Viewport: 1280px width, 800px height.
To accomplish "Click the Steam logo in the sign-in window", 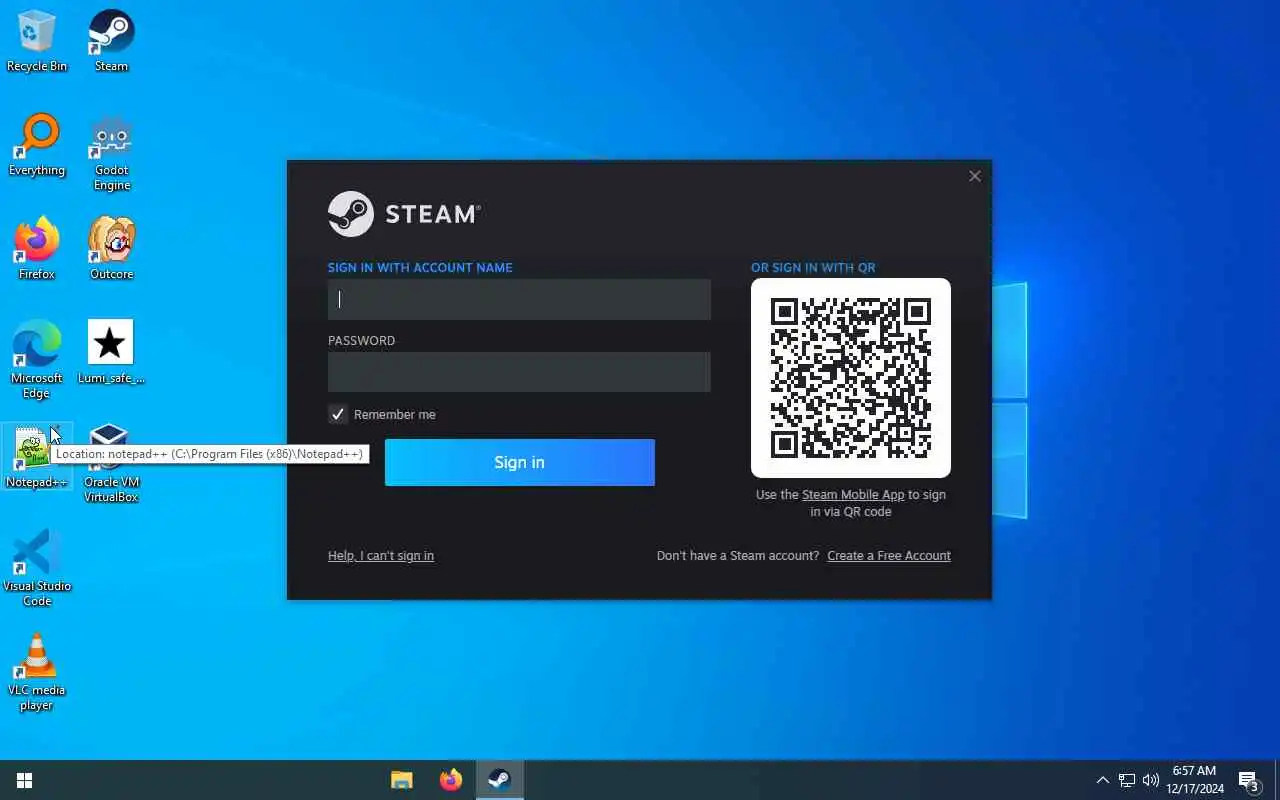I will [x=405, y=214].
